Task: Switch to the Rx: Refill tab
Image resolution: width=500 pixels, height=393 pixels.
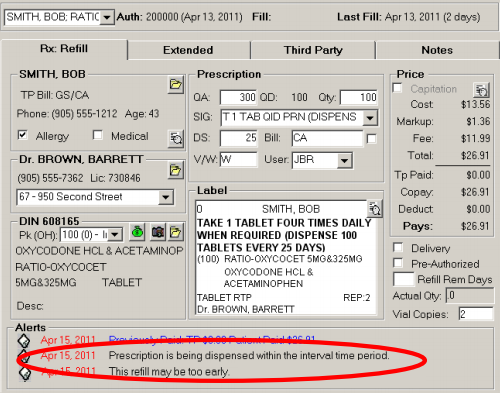Action: [x=64, y=49]
